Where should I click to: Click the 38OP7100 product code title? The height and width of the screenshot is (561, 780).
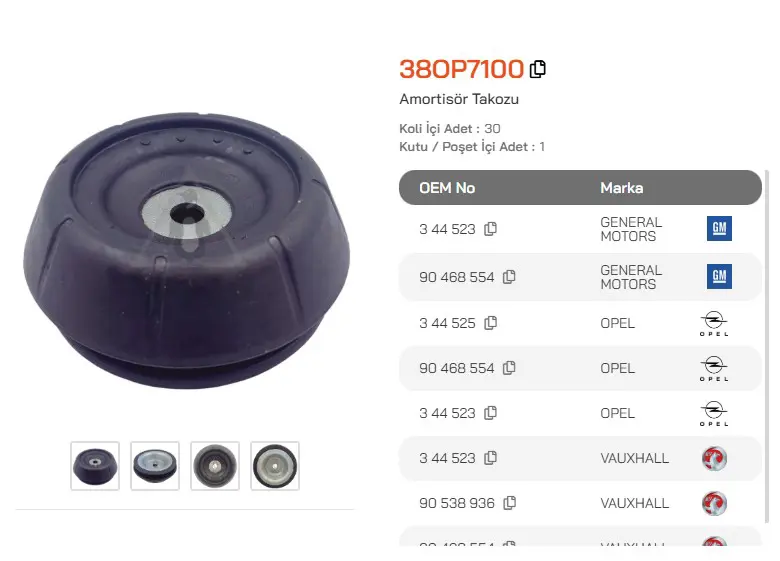(461, 69)
